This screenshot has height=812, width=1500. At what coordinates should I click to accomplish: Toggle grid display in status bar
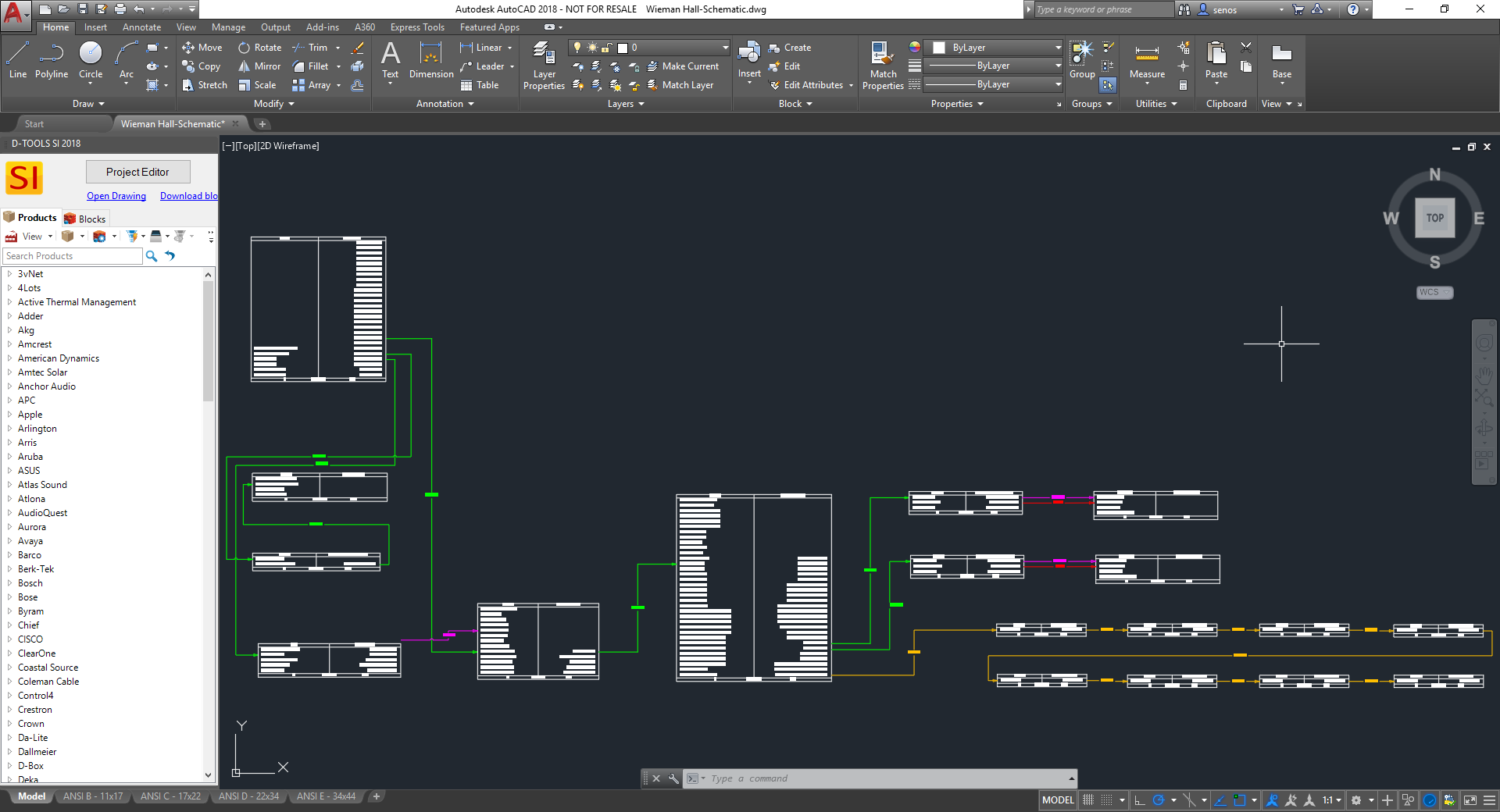click(1088, 800)
